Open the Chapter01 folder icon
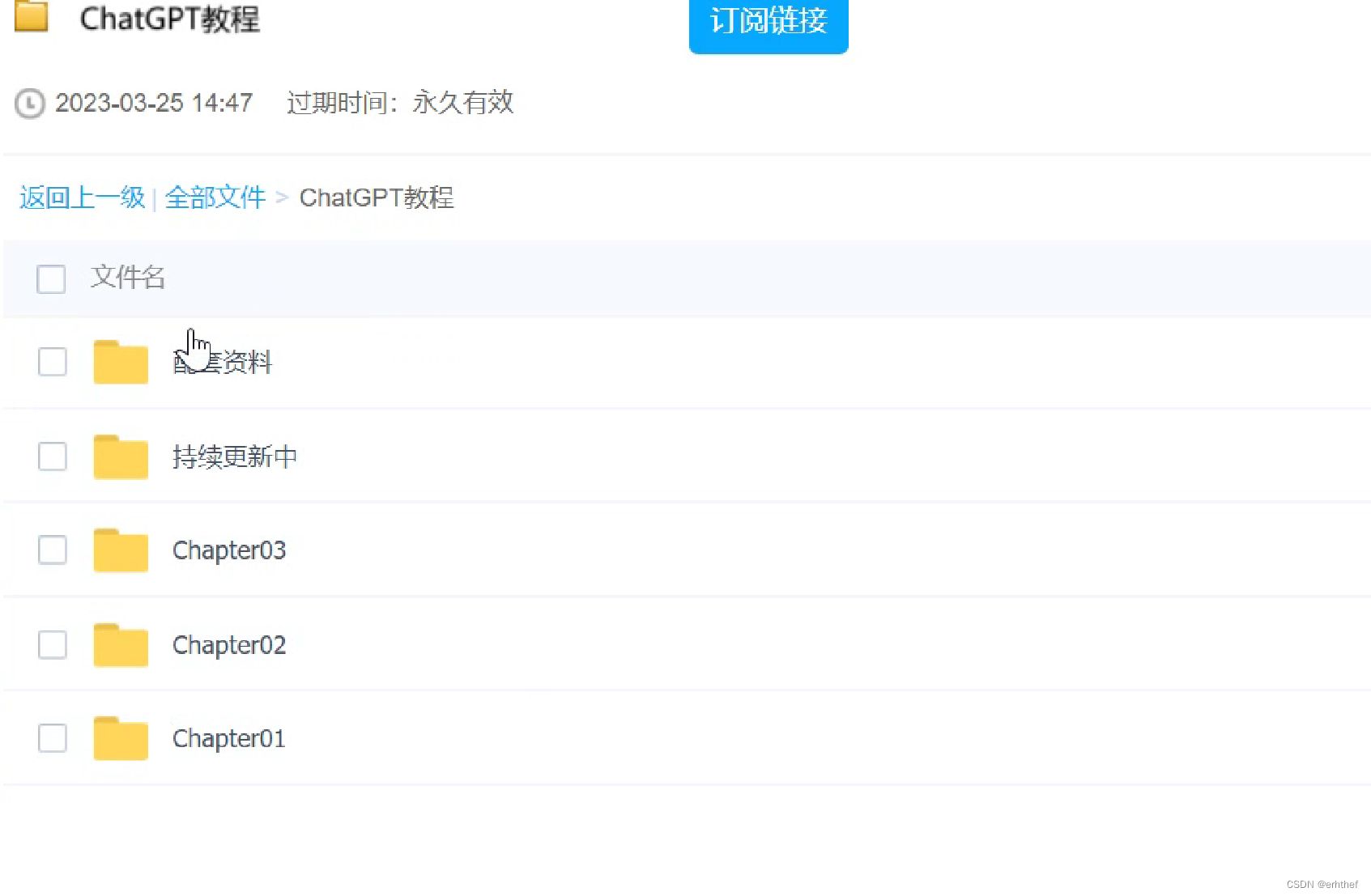 click(119, 737)
